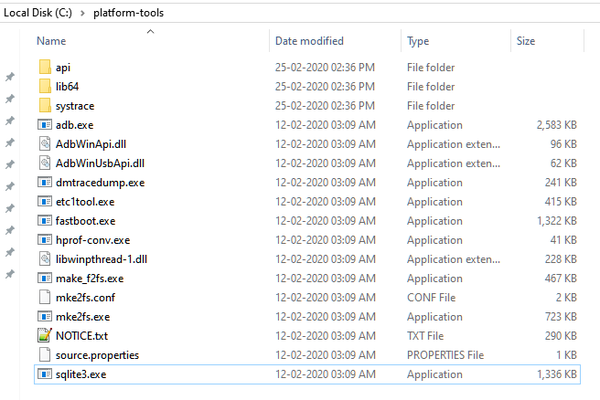The image size is (600, 400).
Task: Open the api folder icon
Action: click(45, 67)
